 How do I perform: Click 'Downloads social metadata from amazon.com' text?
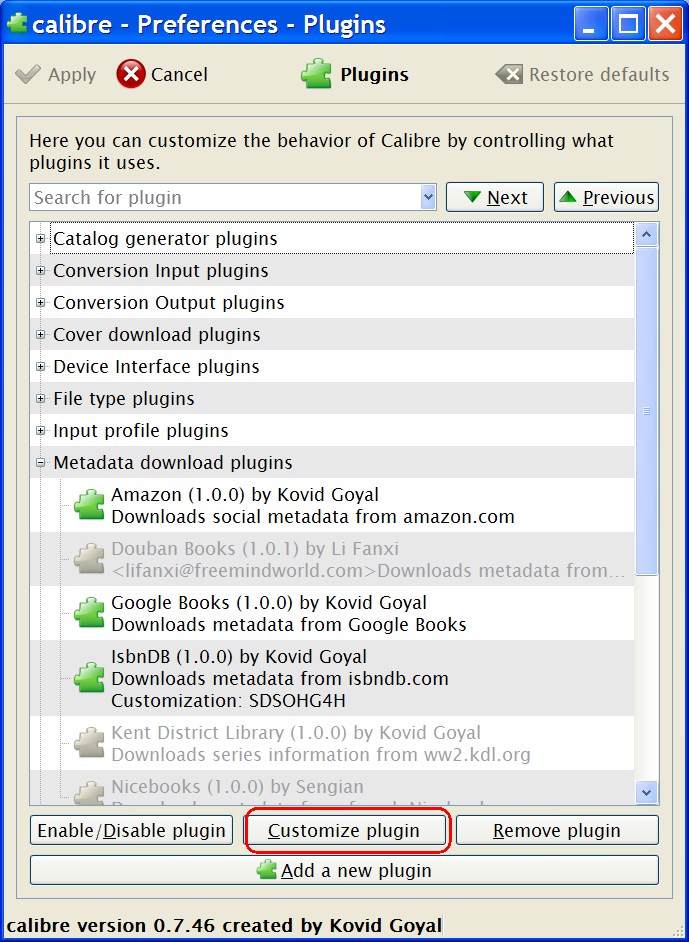[x=313, y=516]
